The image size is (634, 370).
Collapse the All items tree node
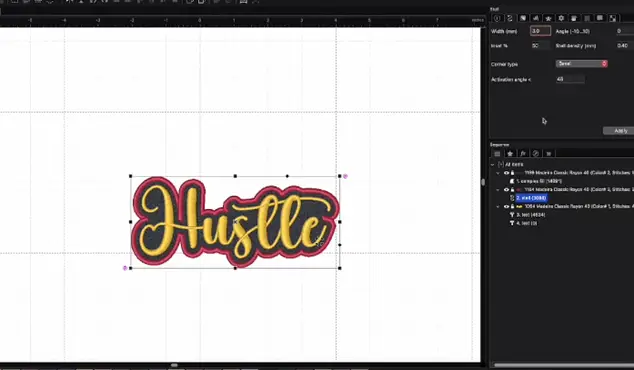click(x=492, y=165)
